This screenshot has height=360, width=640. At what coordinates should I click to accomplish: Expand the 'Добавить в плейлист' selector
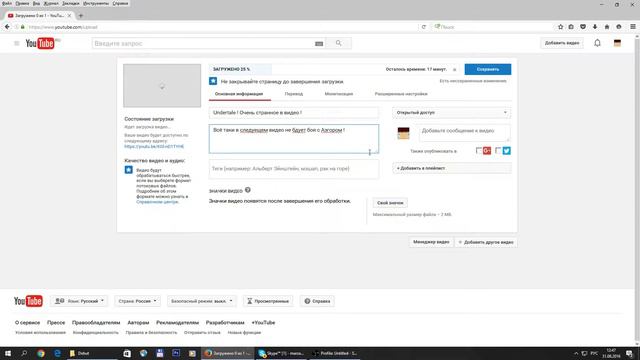click(x=451, y=168)
